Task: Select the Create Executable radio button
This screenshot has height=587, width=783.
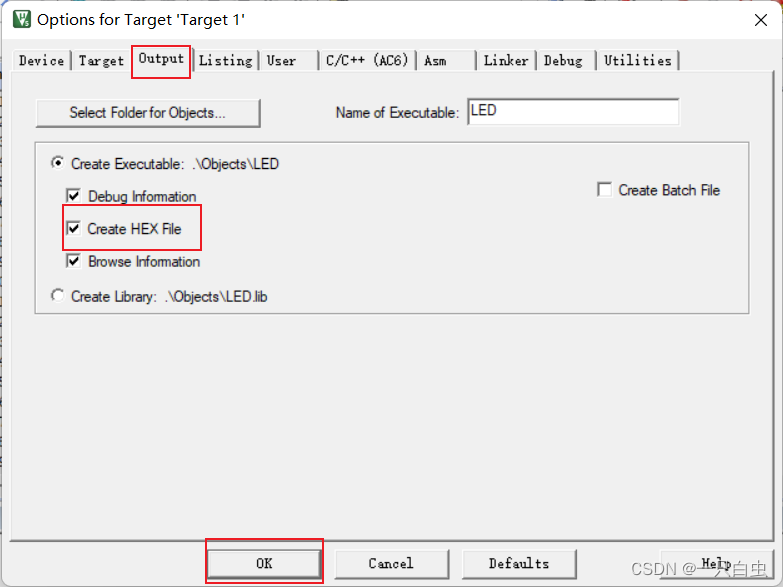Action: pos(58,163)
